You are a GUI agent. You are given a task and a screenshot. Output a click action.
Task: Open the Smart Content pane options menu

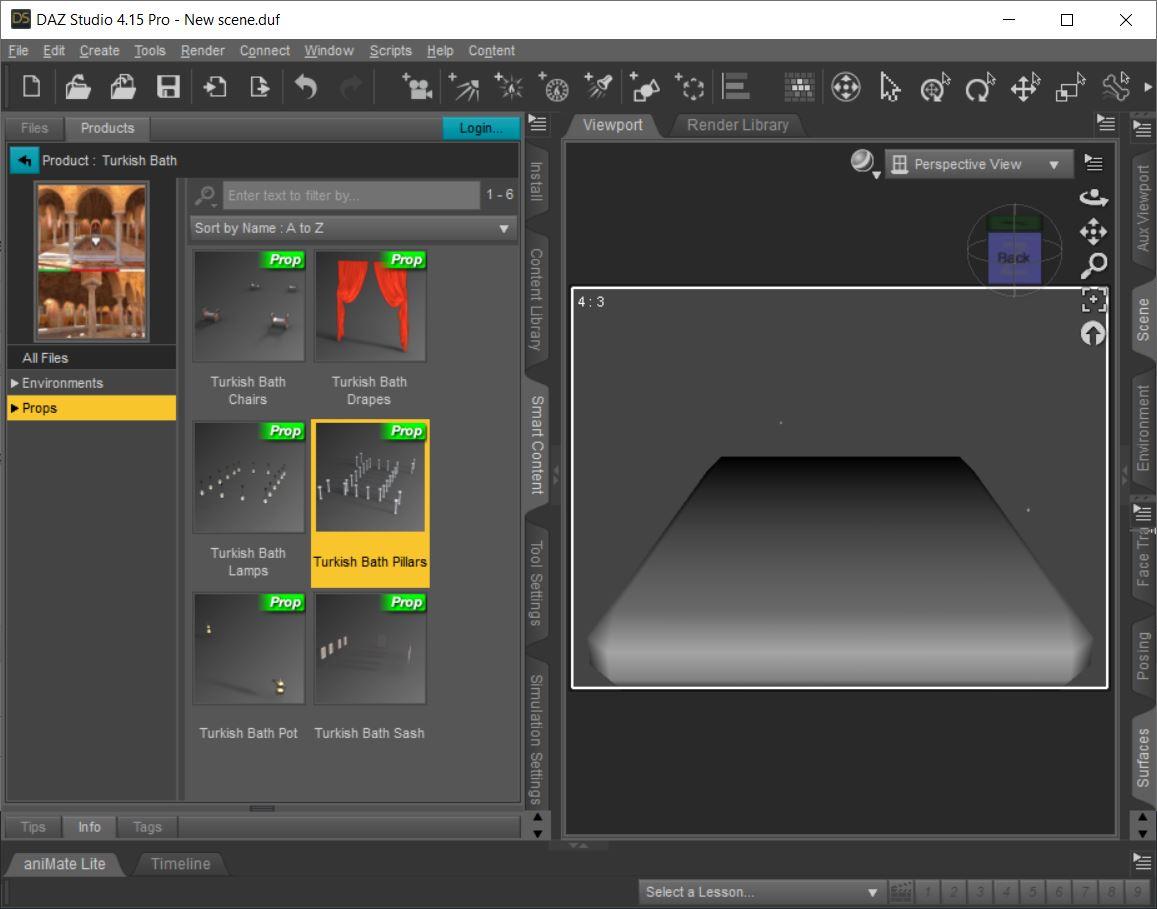(x=538, y=123)
